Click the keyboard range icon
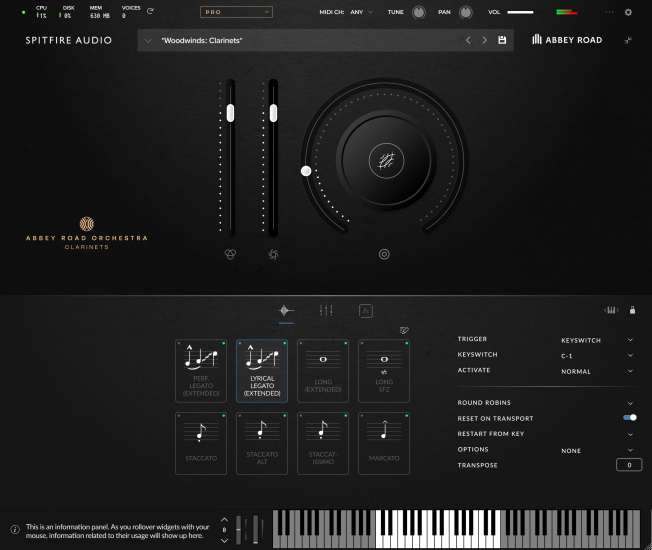 click(611, 310)
